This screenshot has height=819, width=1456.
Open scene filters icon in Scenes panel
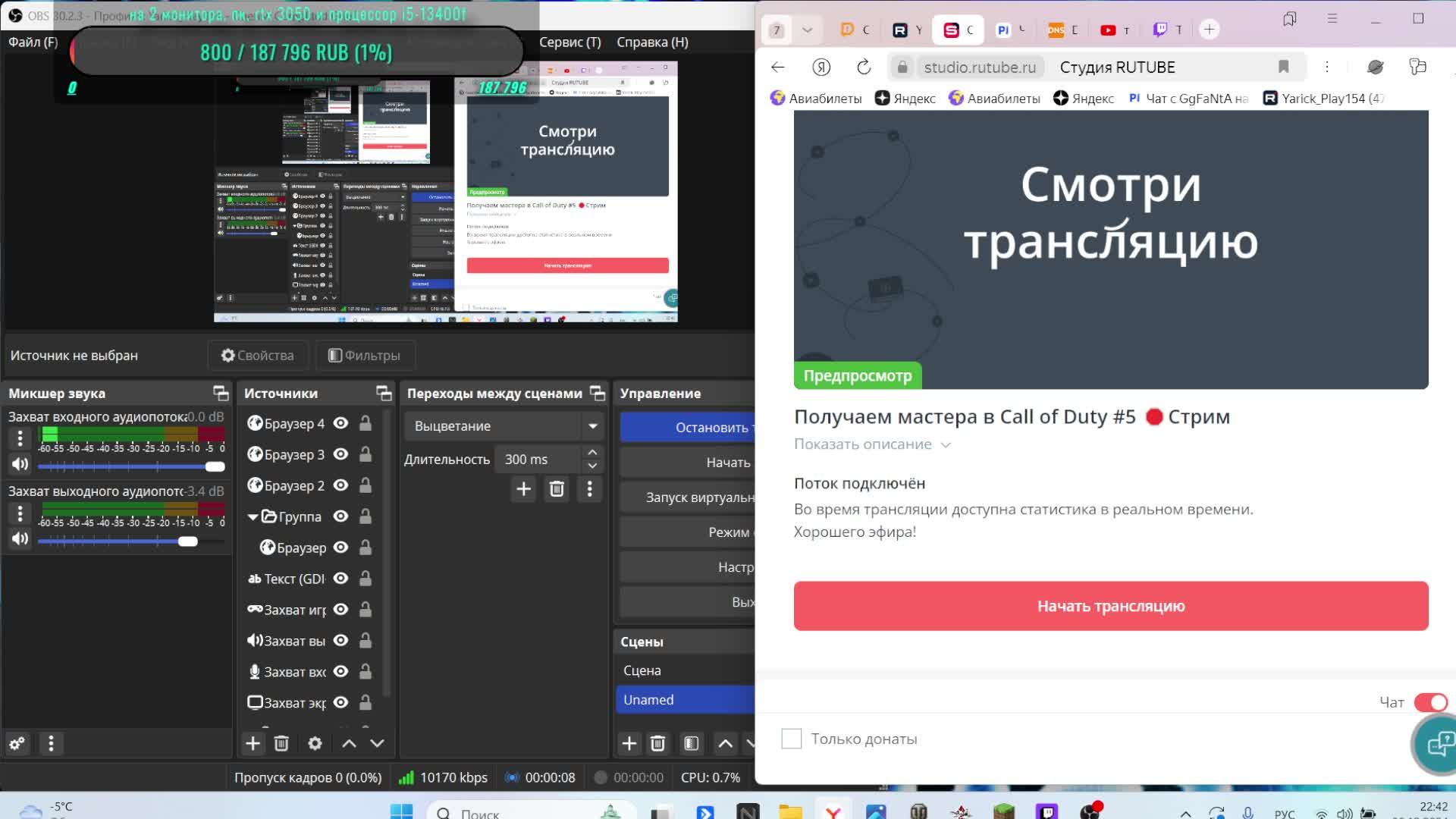pyautogui.click(x=691, y=744)
